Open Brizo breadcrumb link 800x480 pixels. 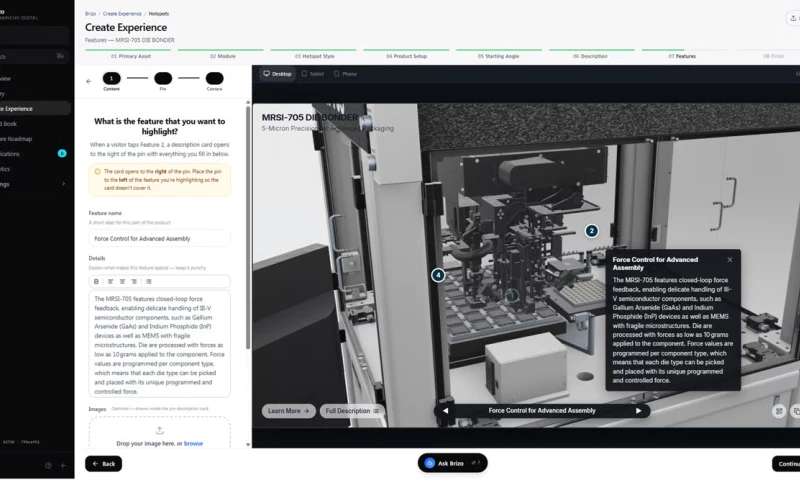(x=90, y=14)
